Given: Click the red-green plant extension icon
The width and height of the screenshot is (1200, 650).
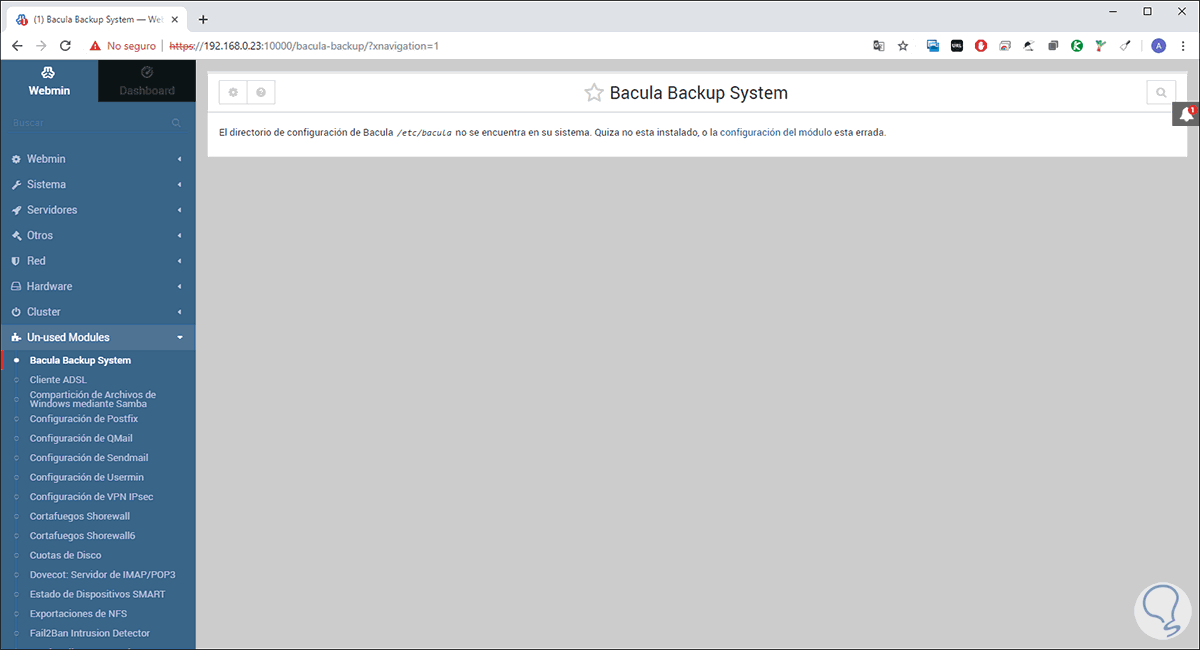Looking at the screenshot, I should tap(1101, 45).
